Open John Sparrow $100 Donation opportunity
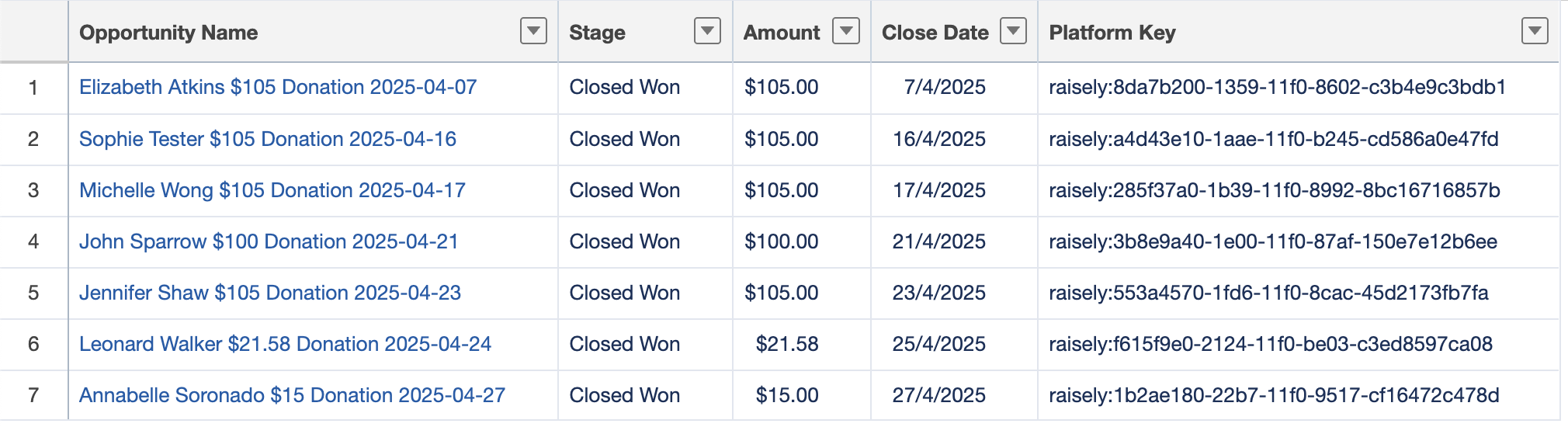This screenshot has width=1568, height=427. (x=269, y=241)
